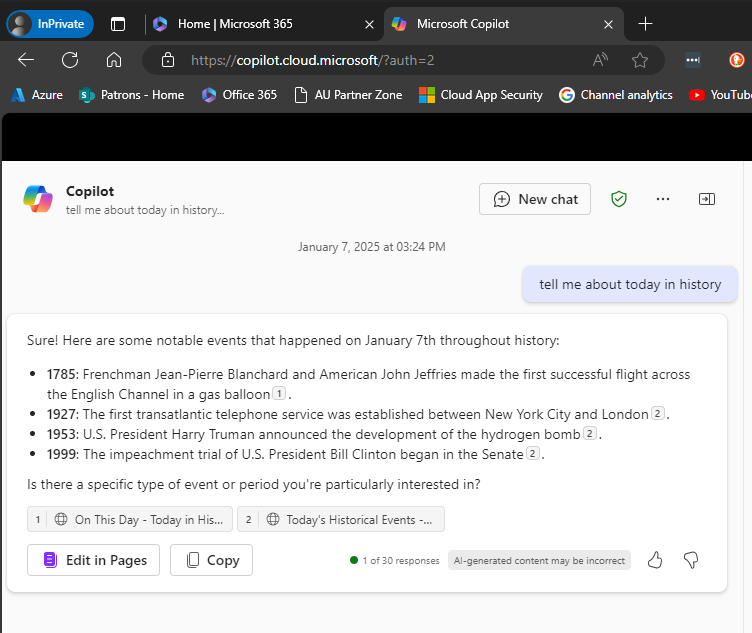Click the Edit in Pages button
The height and width of the screenshot is (633, 752).
[x=93, y=560]
